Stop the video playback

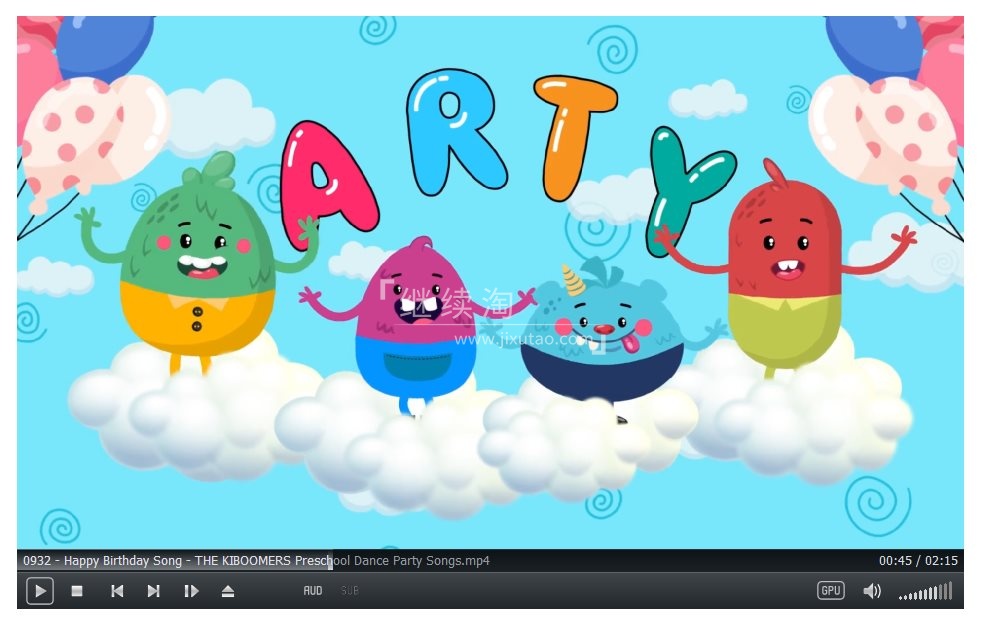point(77,591)
